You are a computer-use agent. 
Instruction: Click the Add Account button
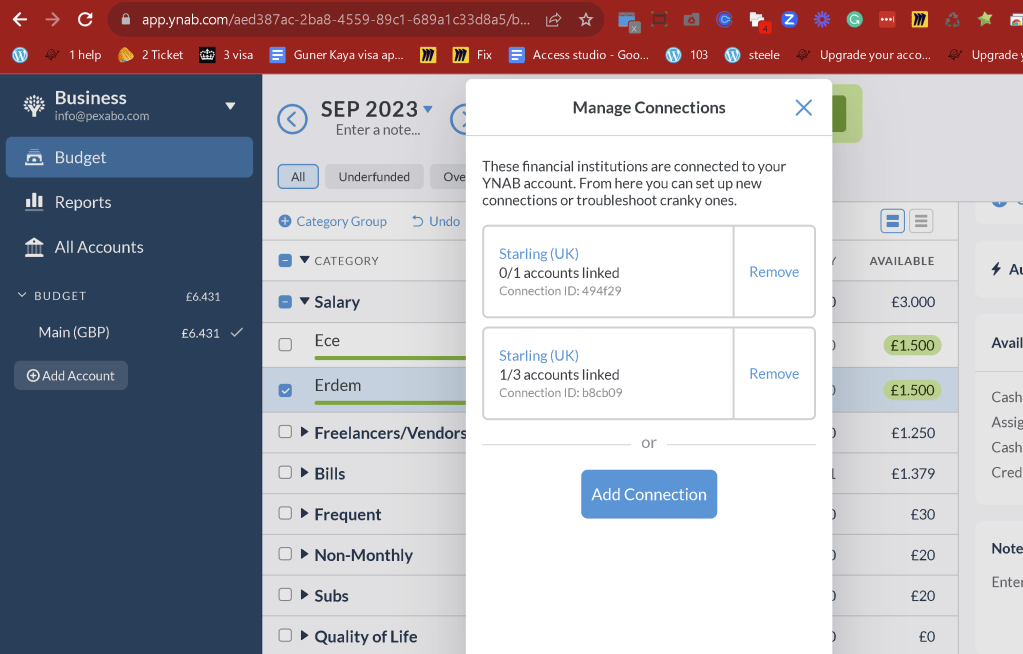pos(70,376)
